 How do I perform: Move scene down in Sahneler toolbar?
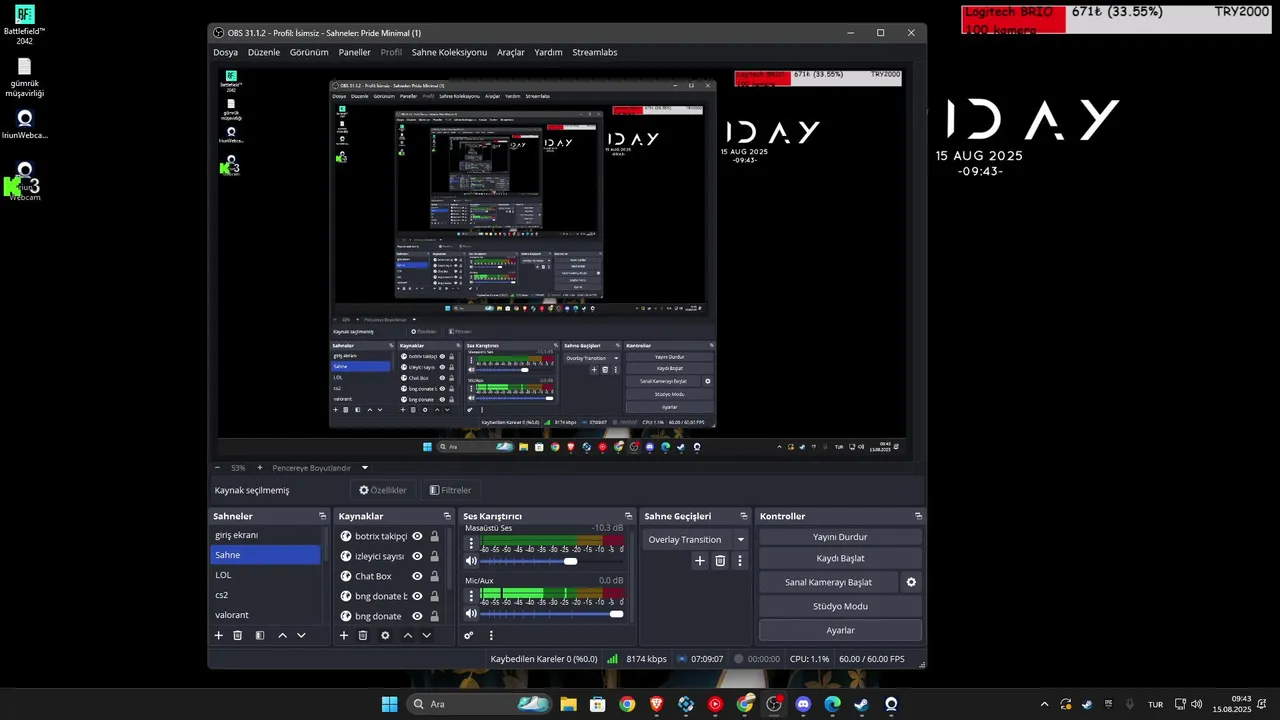tap(301, 635)
